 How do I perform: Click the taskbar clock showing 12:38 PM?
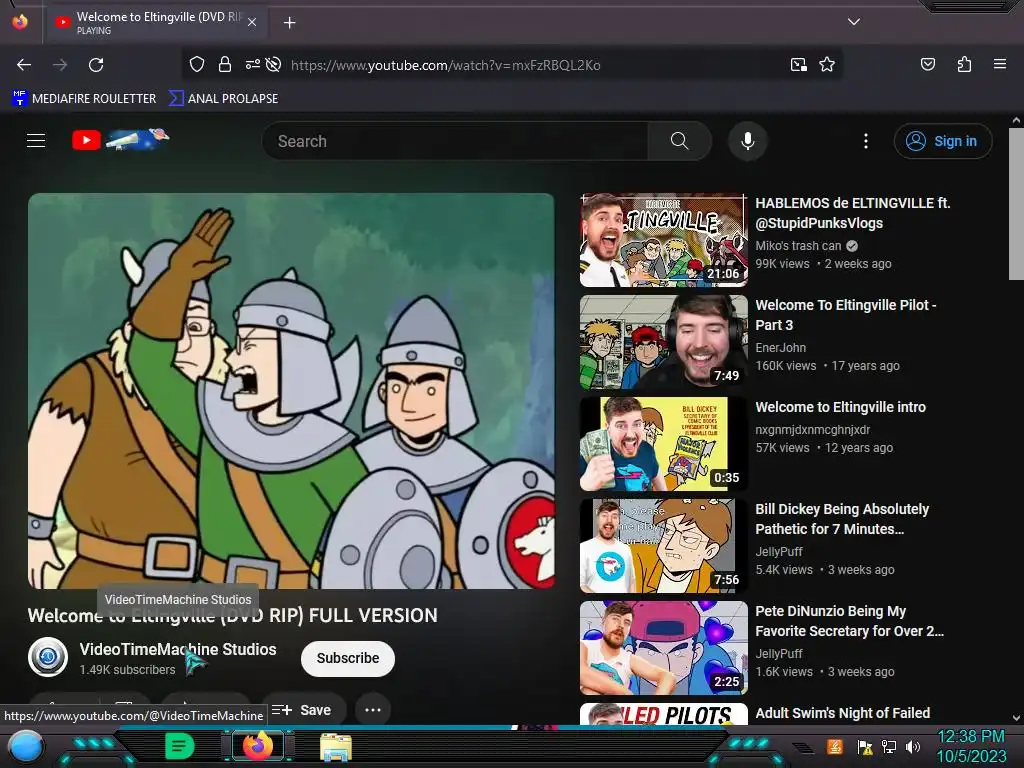tap(970, 746)
